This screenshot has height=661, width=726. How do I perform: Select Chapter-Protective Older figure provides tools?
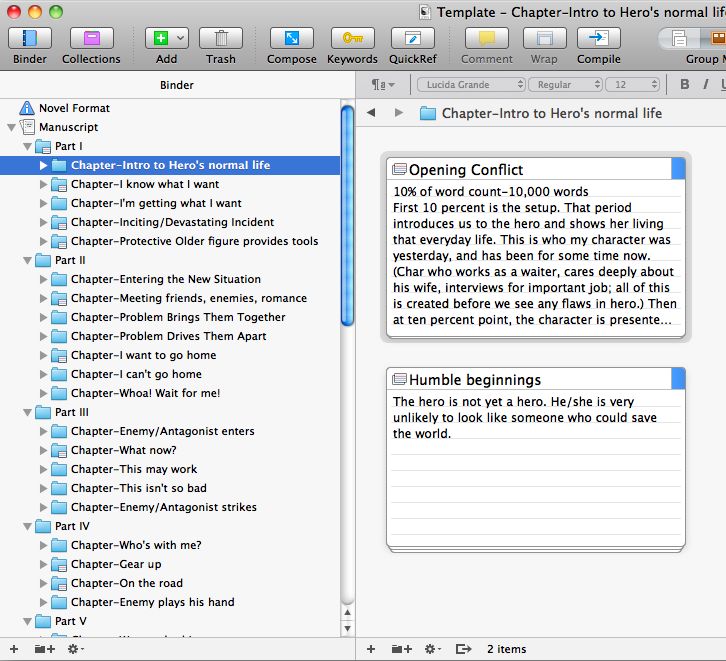pos(194,241)
